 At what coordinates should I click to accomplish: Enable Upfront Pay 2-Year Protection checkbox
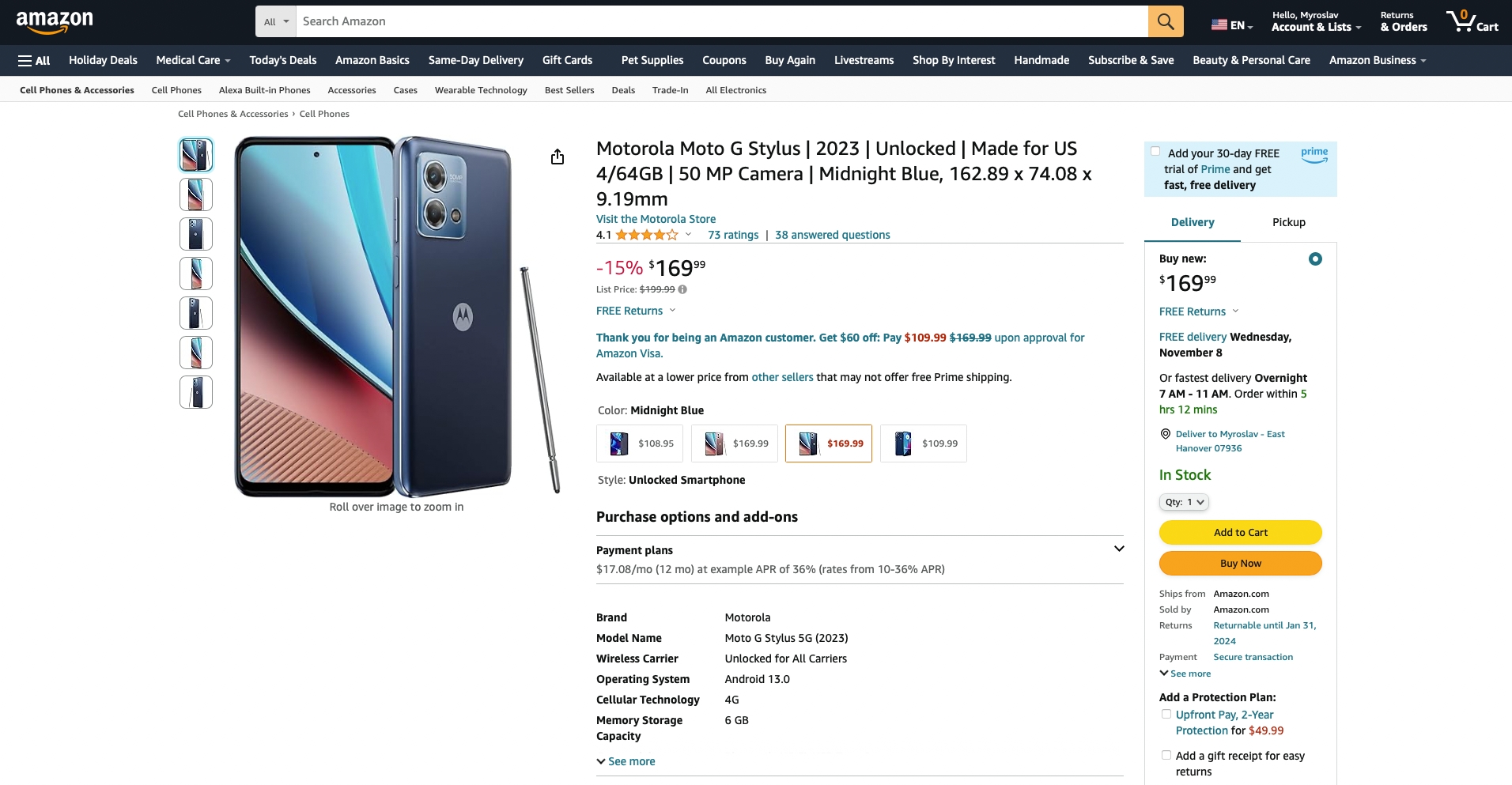click(1166, 714)
